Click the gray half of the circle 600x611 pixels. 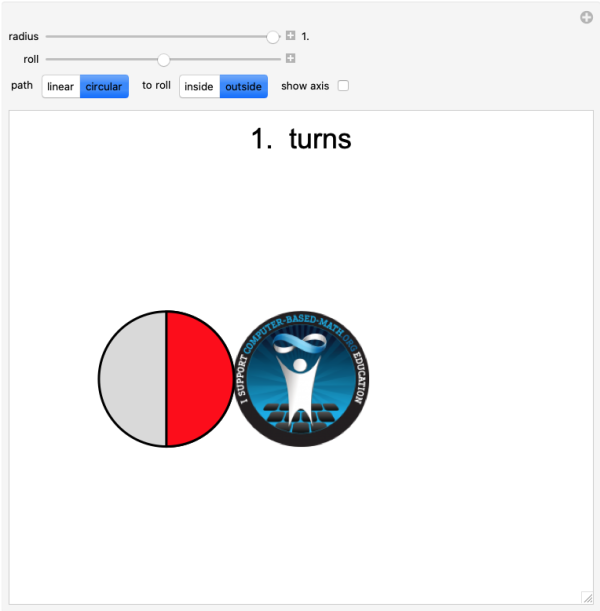tap(132, 379)
